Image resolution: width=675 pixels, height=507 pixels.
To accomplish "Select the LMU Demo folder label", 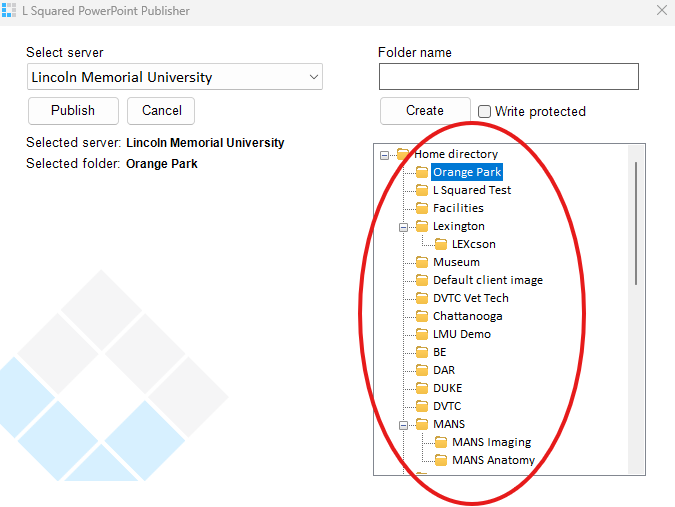I will coord(462,334).
